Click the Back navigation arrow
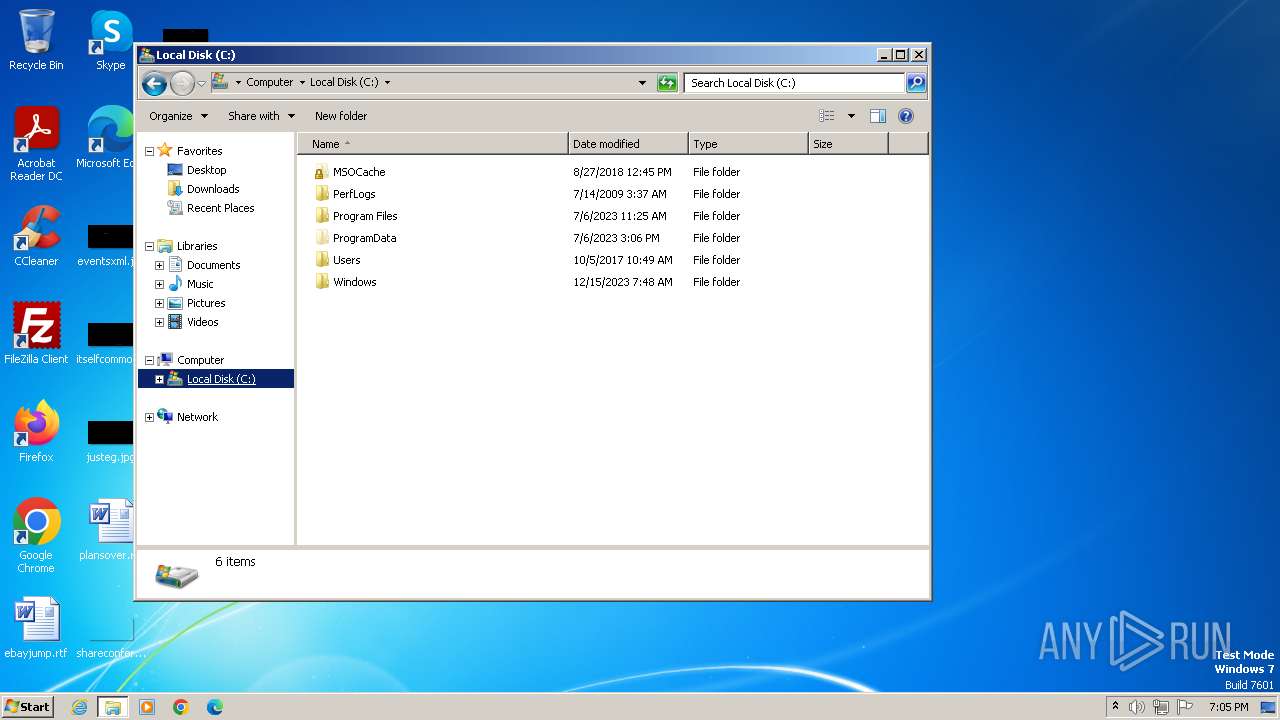Screen dimensions: 1280x720 154,83
